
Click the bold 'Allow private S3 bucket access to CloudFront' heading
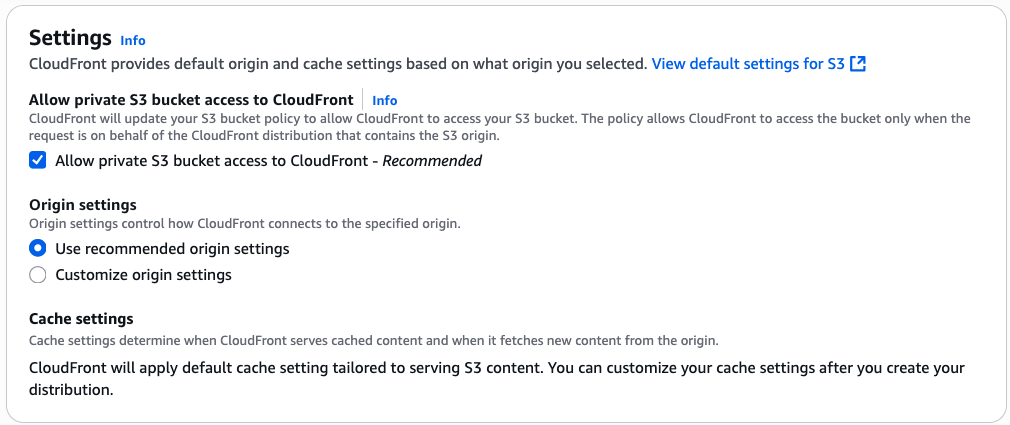point(191,100)
